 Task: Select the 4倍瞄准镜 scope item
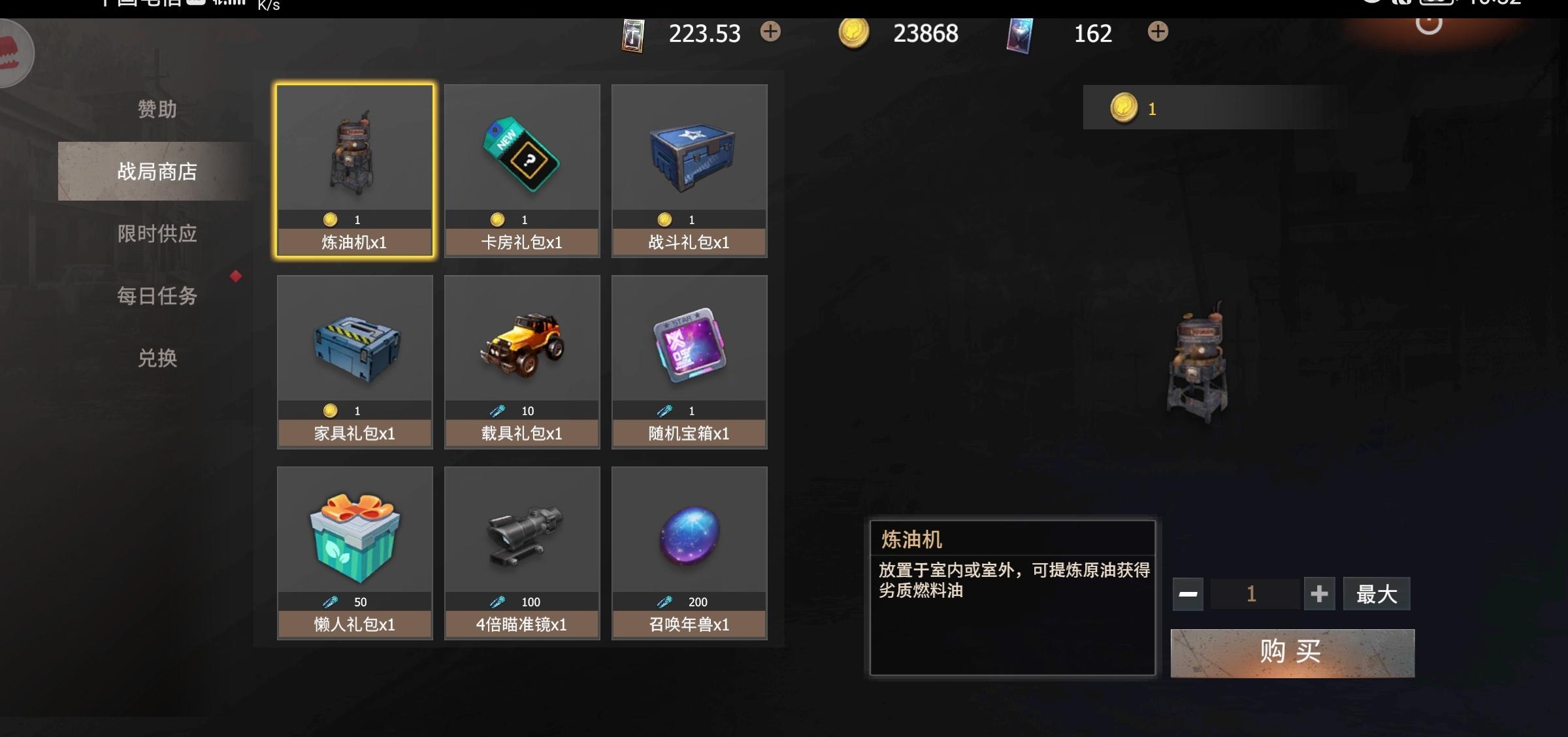522,553
